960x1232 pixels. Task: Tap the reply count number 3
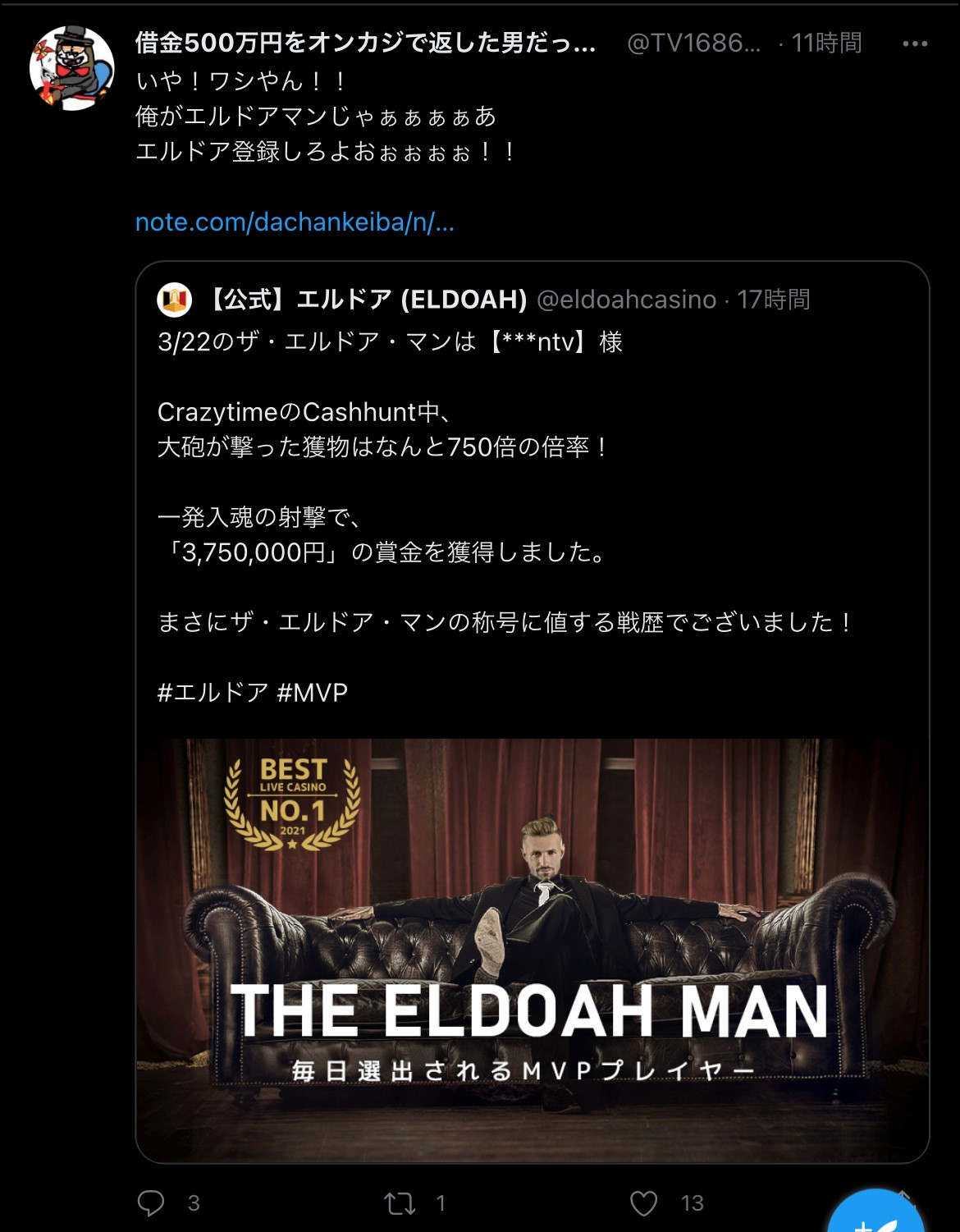click(x=194, y=1203)
